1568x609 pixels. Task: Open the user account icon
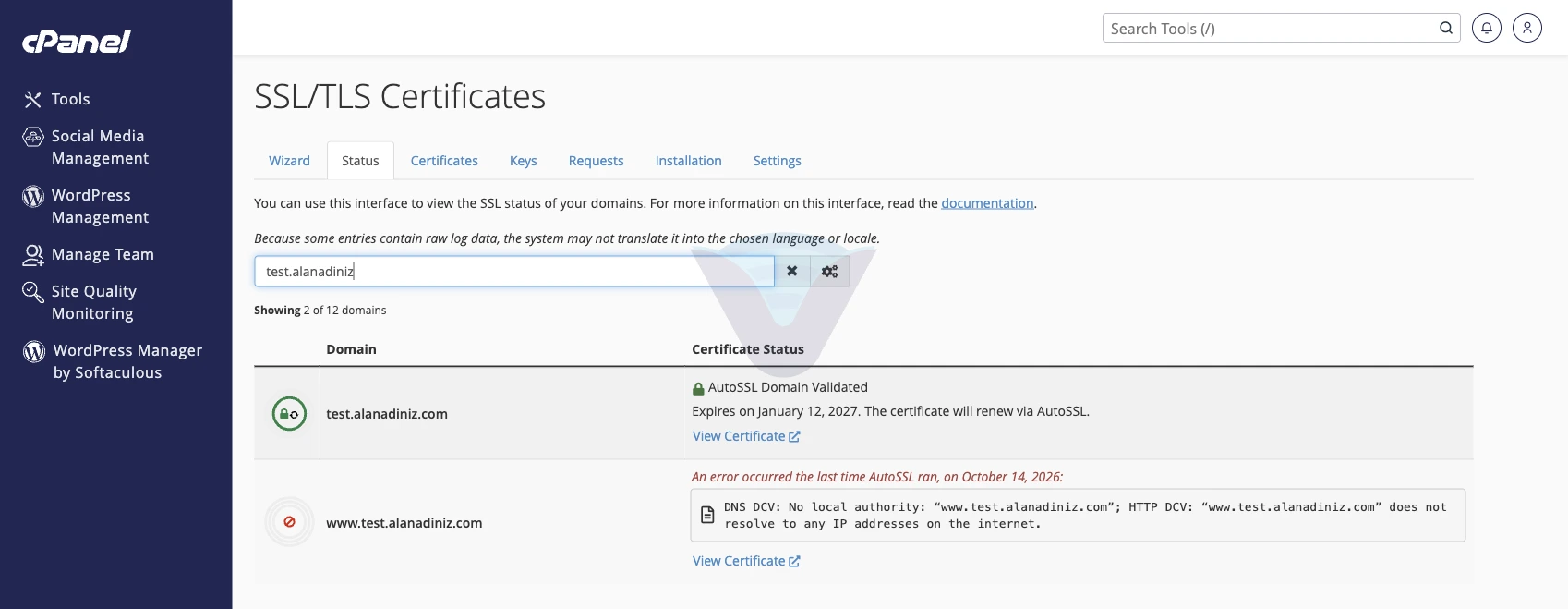tap(1527, 28)
